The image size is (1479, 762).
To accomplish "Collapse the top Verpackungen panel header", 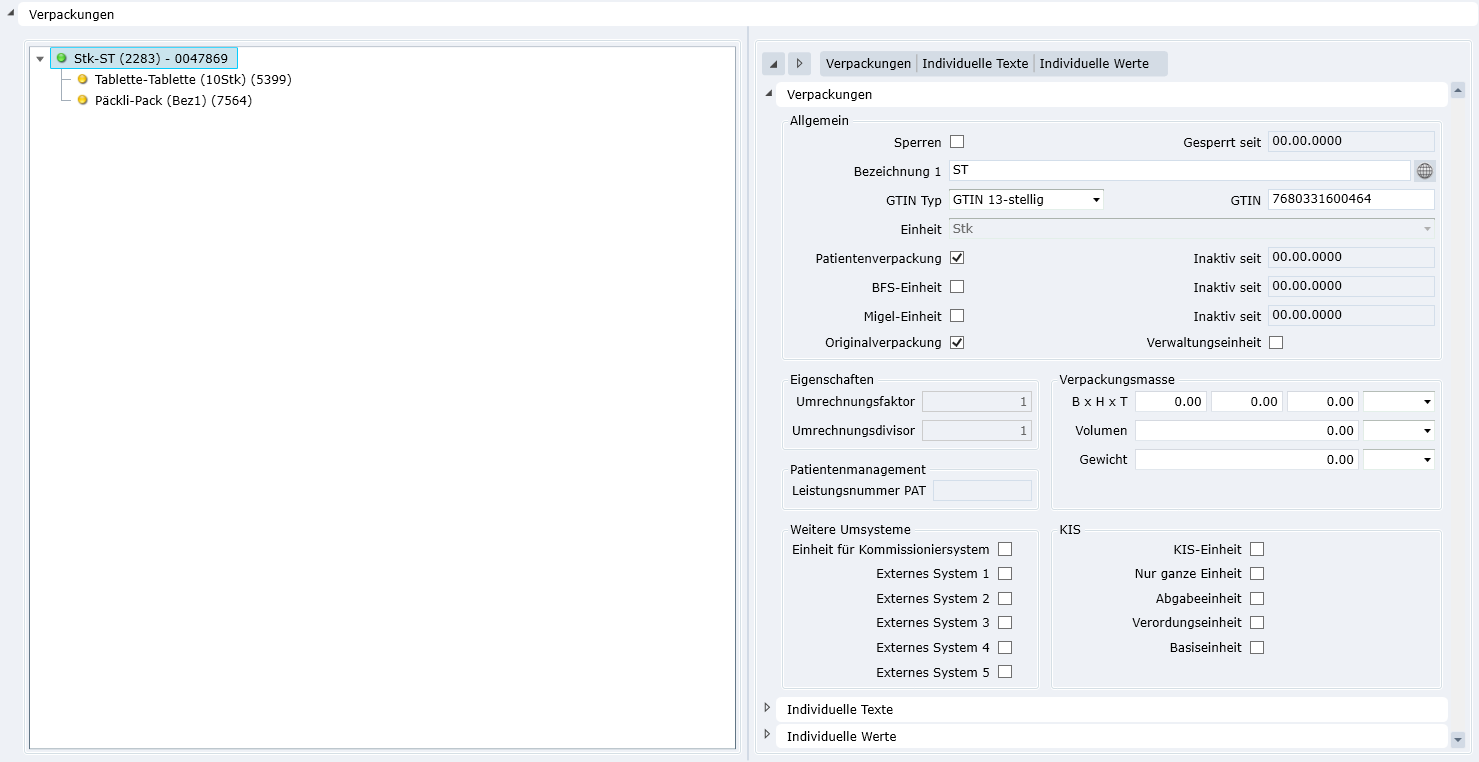I will (10, 14).
